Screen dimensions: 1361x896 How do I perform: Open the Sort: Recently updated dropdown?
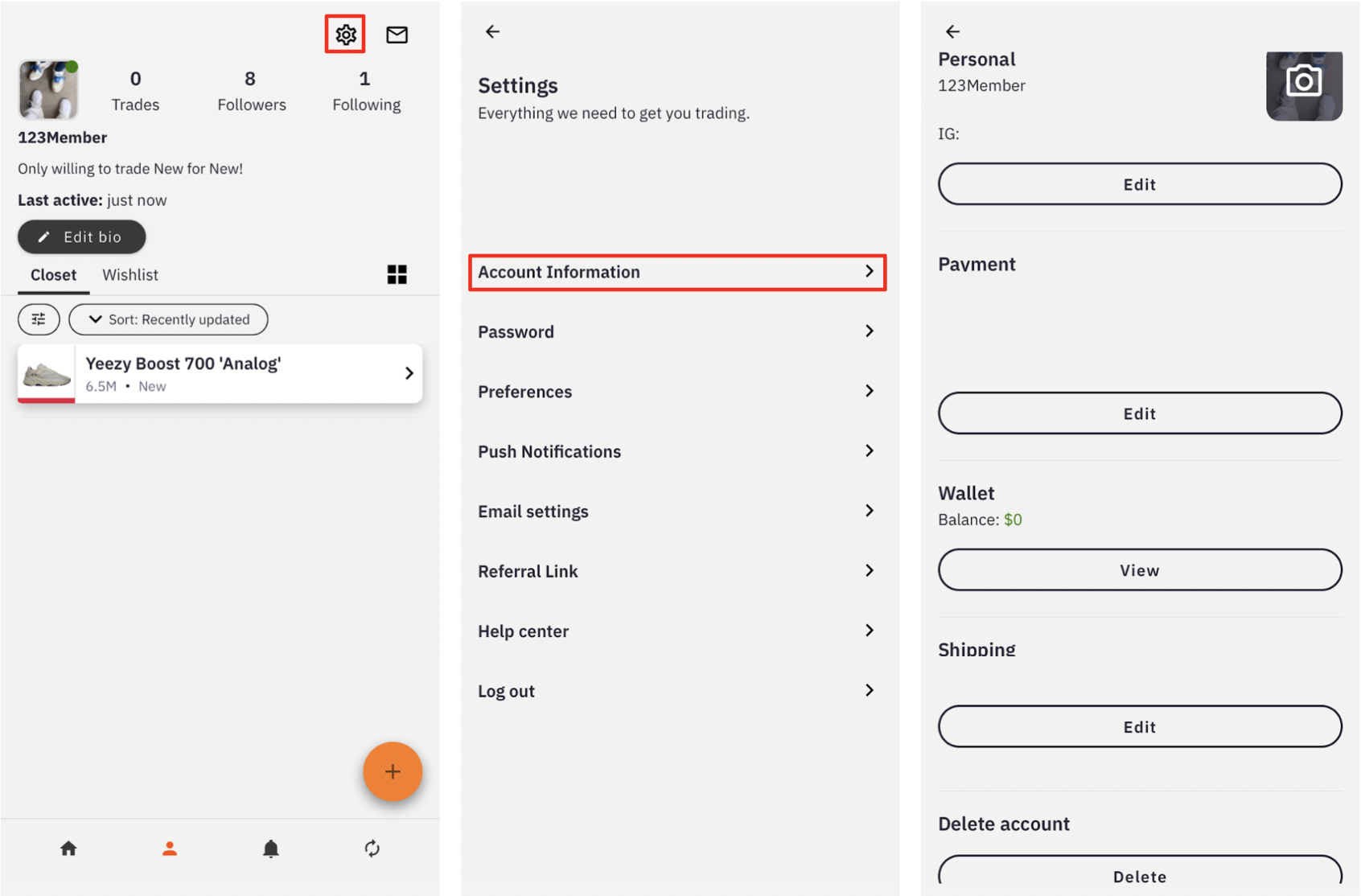168,319
